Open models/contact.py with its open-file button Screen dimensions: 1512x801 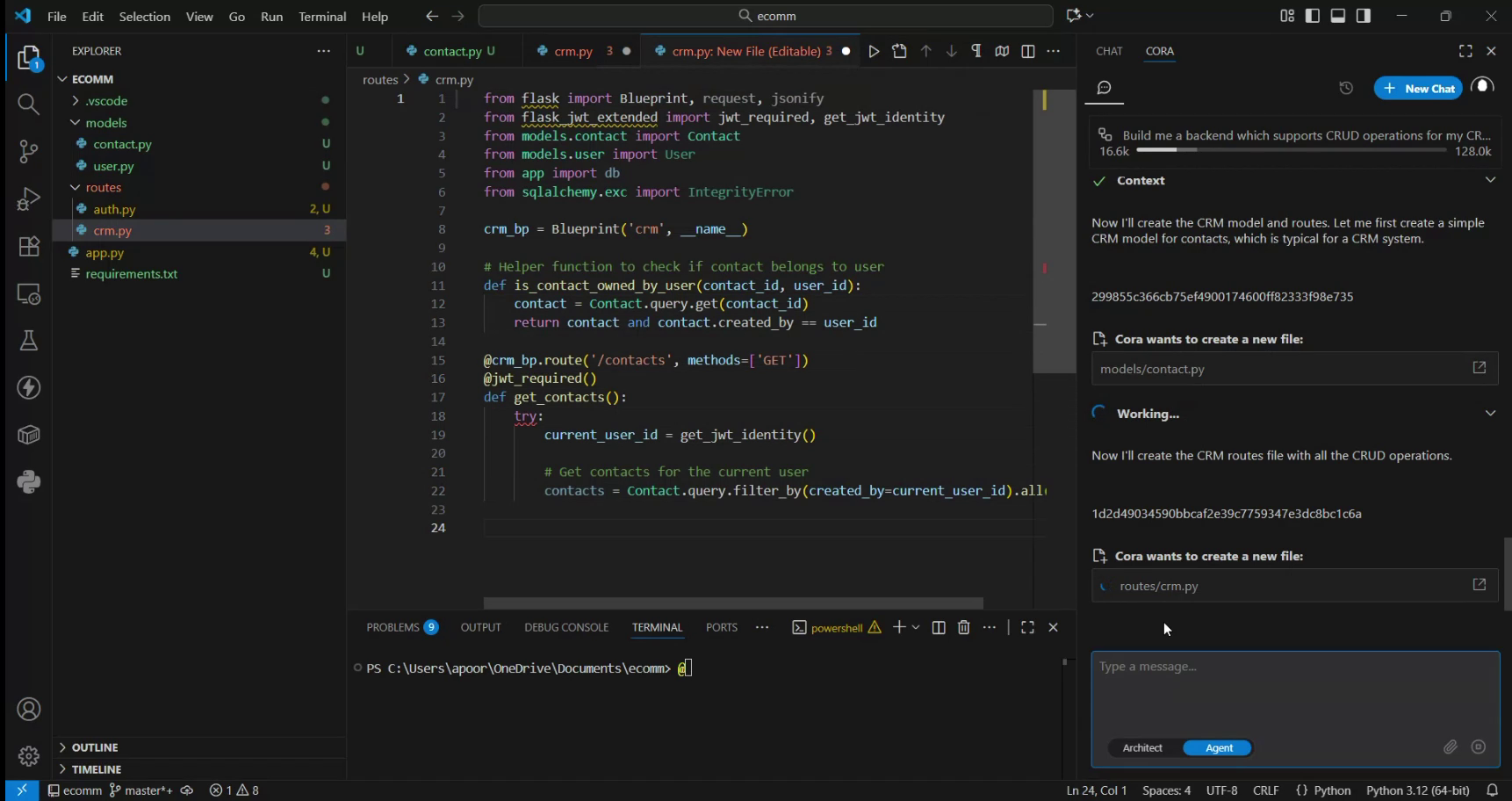(x=1480, y=368)
